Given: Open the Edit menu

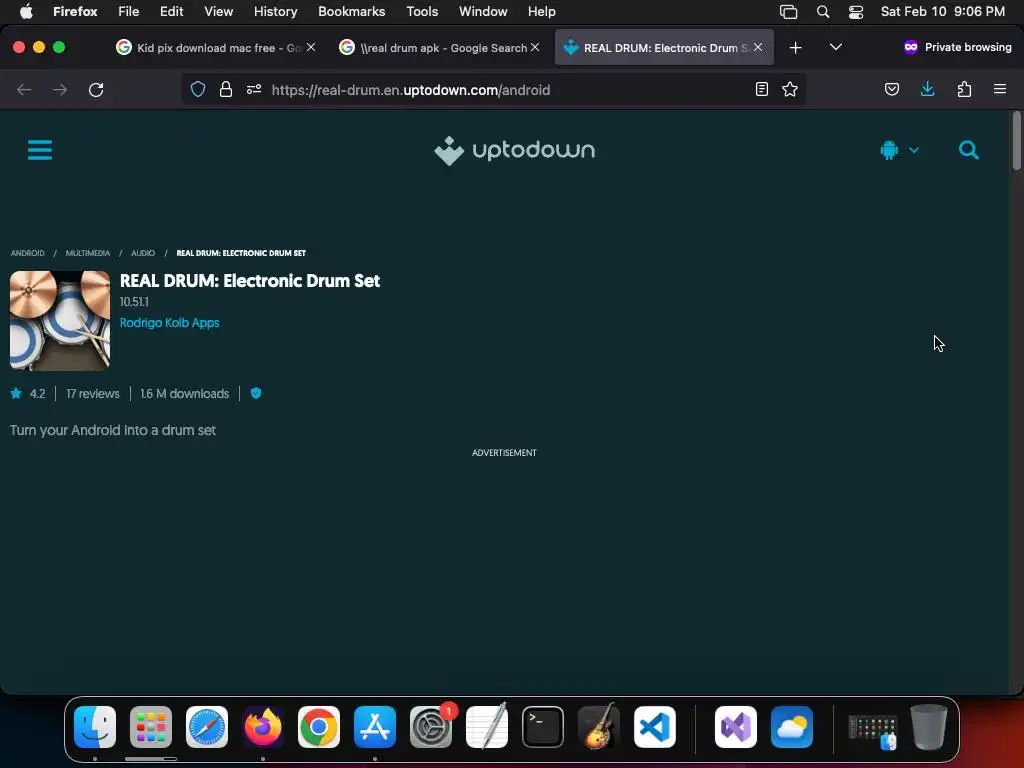Looking at the screenshot, I should coord(172,12).
